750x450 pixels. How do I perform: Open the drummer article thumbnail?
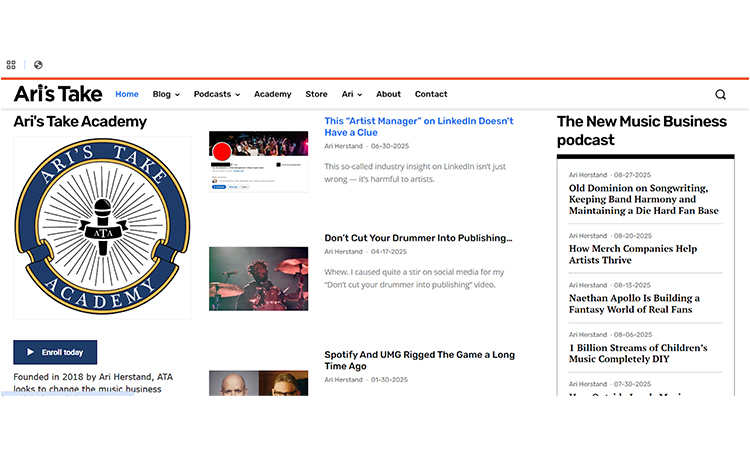tap(258, 279)
